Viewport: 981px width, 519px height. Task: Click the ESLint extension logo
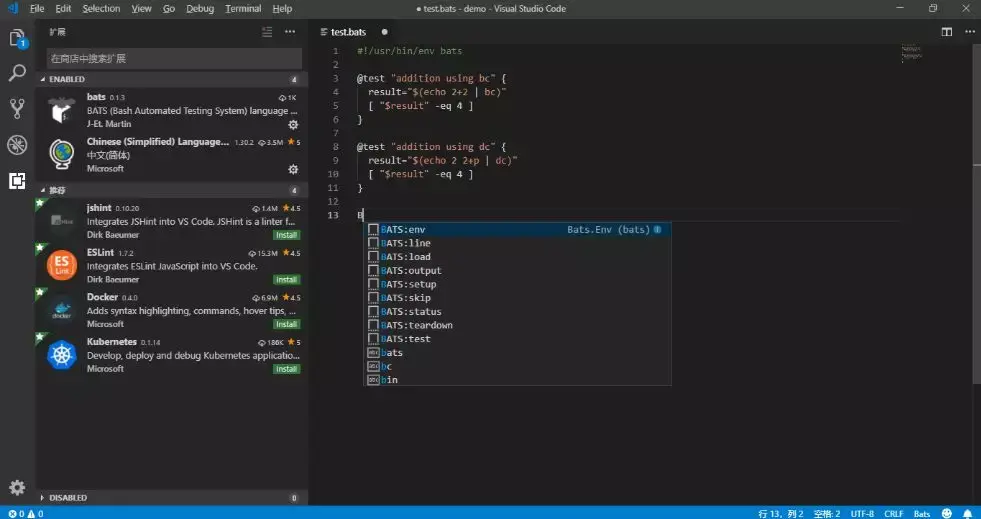click(62, 266)
